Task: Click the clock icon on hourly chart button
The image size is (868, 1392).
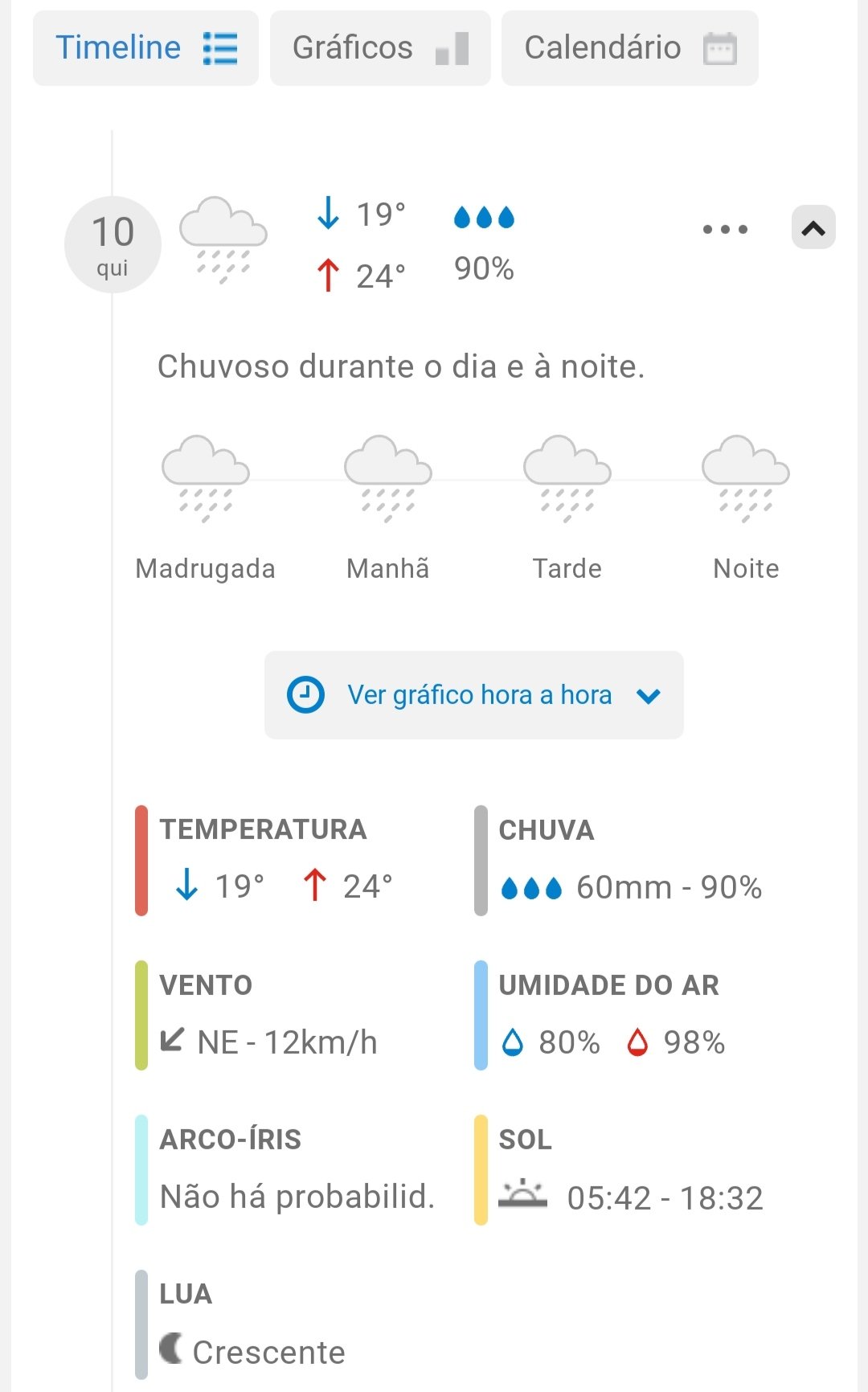Action: (305, 695)
